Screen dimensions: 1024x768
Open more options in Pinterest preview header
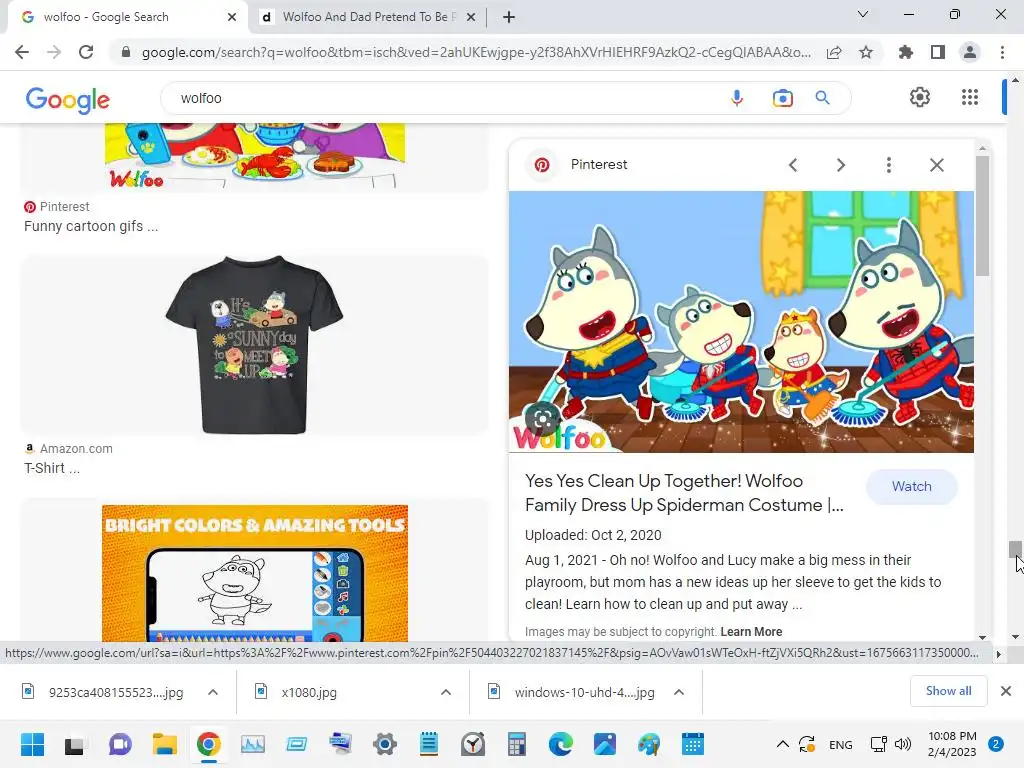coord(888,165)
